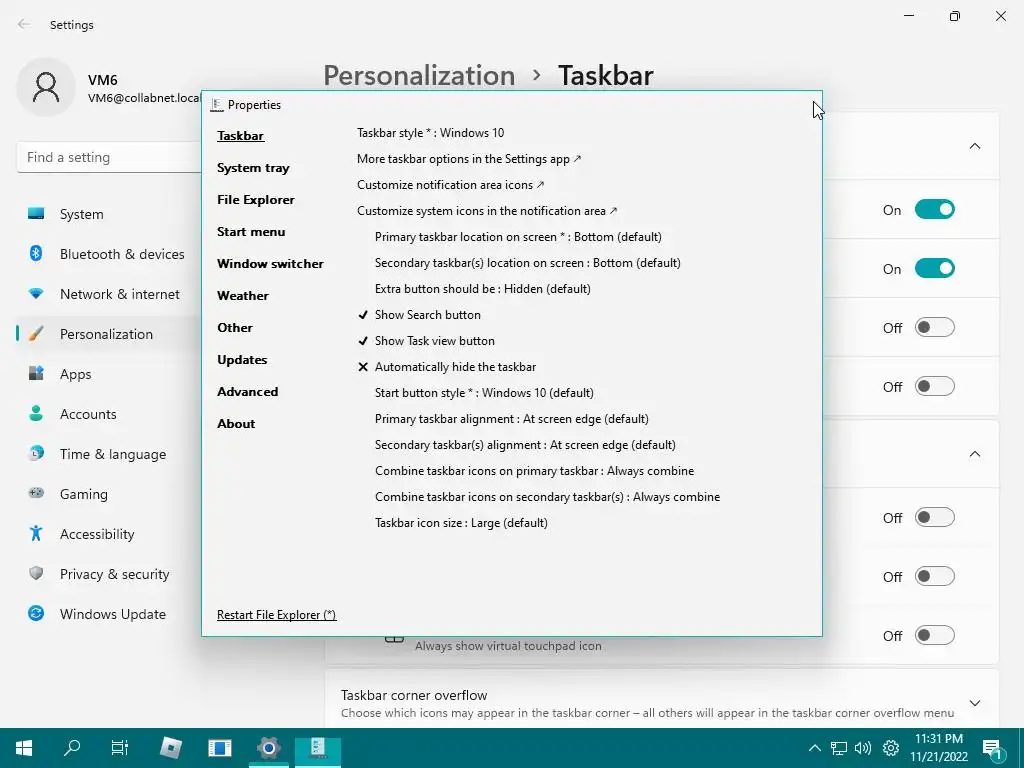This screenshot has width=1024, height=768.
Task: Change Secondary taskbar(s) location on screen
Action: point(528,263)
